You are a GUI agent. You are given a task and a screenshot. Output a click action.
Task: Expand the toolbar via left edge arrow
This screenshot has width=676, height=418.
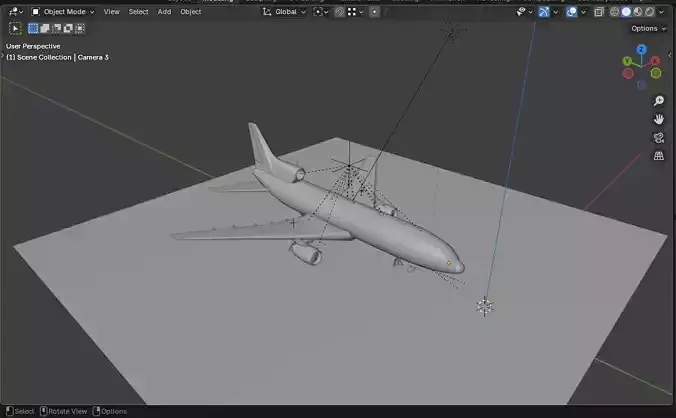(2, 56)
